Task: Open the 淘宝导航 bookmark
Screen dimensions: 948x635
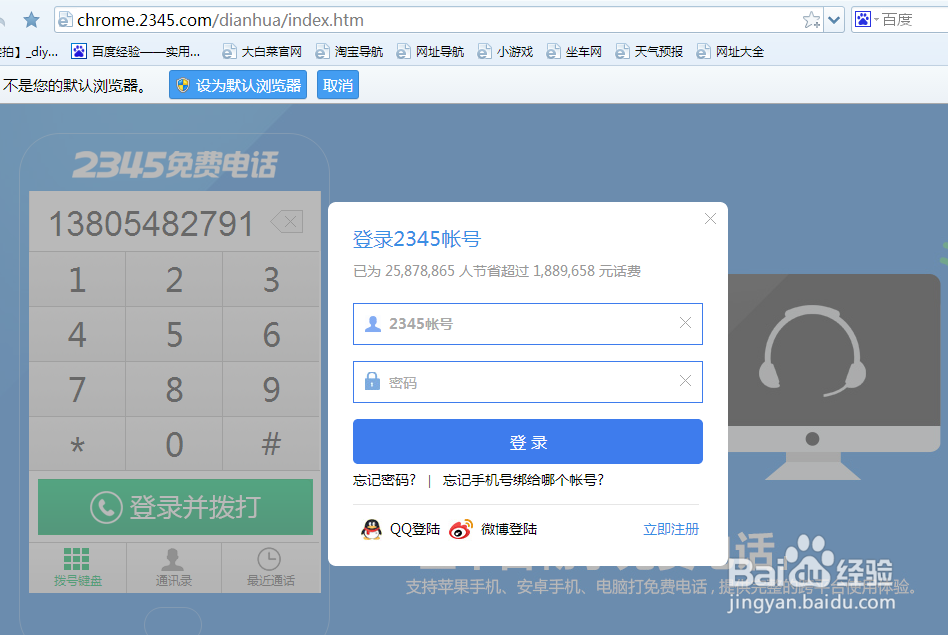Action: [349, 51]
